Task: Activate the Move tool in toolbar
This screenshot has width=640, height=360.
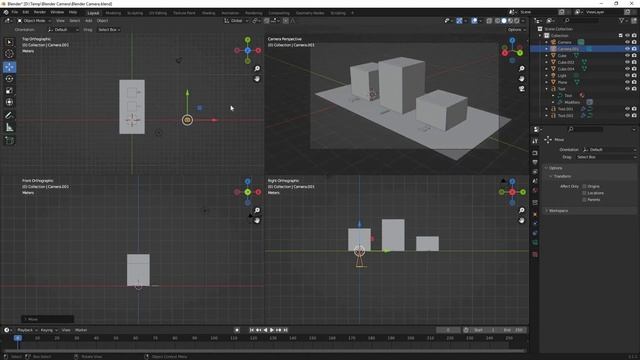Action: pos(9,67)
